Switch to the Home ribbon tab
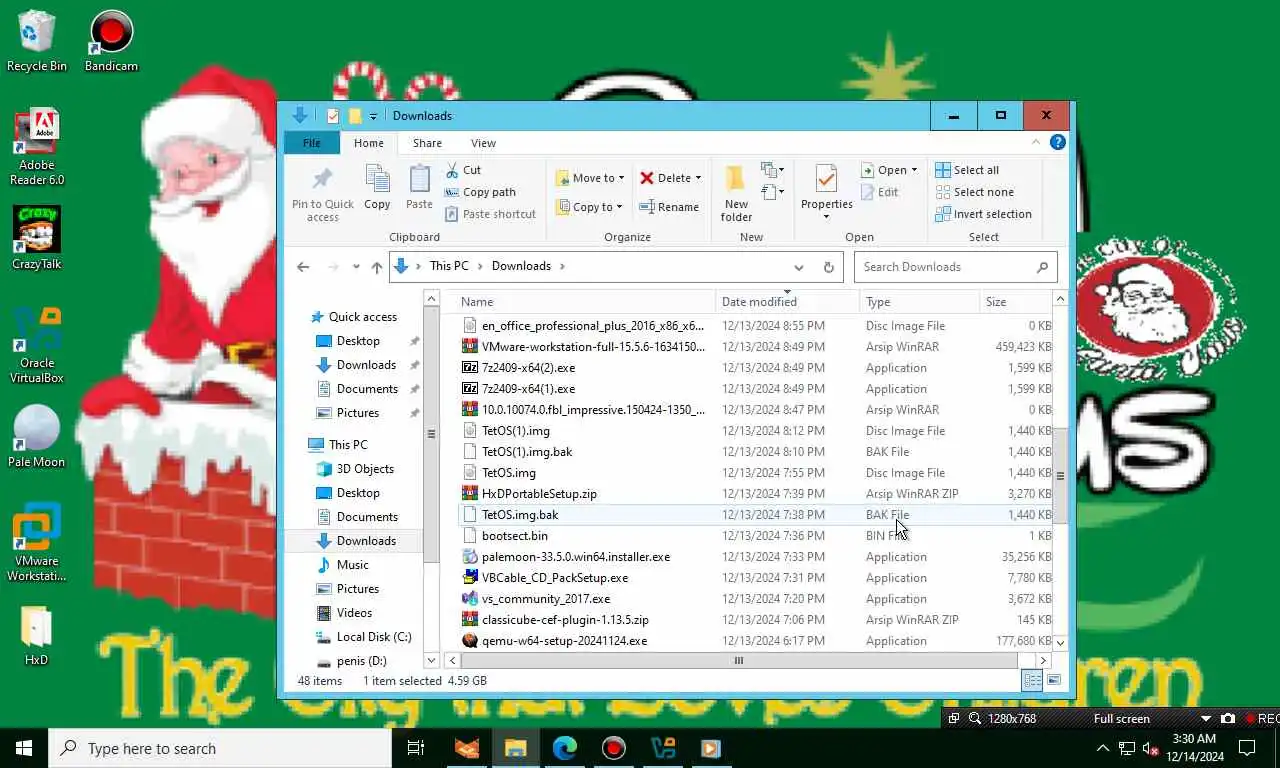This screenshot has height=768, width=1280. tap(368, 143)
